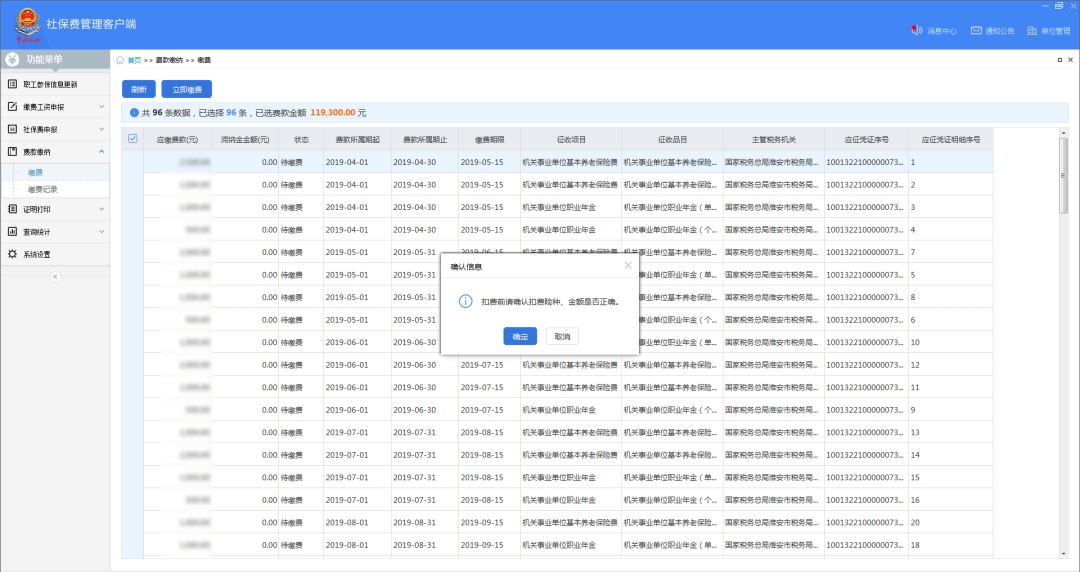Close the 确认信息 dialog with X
Viewport: 1080px width, 572px height.
(628, 266)
